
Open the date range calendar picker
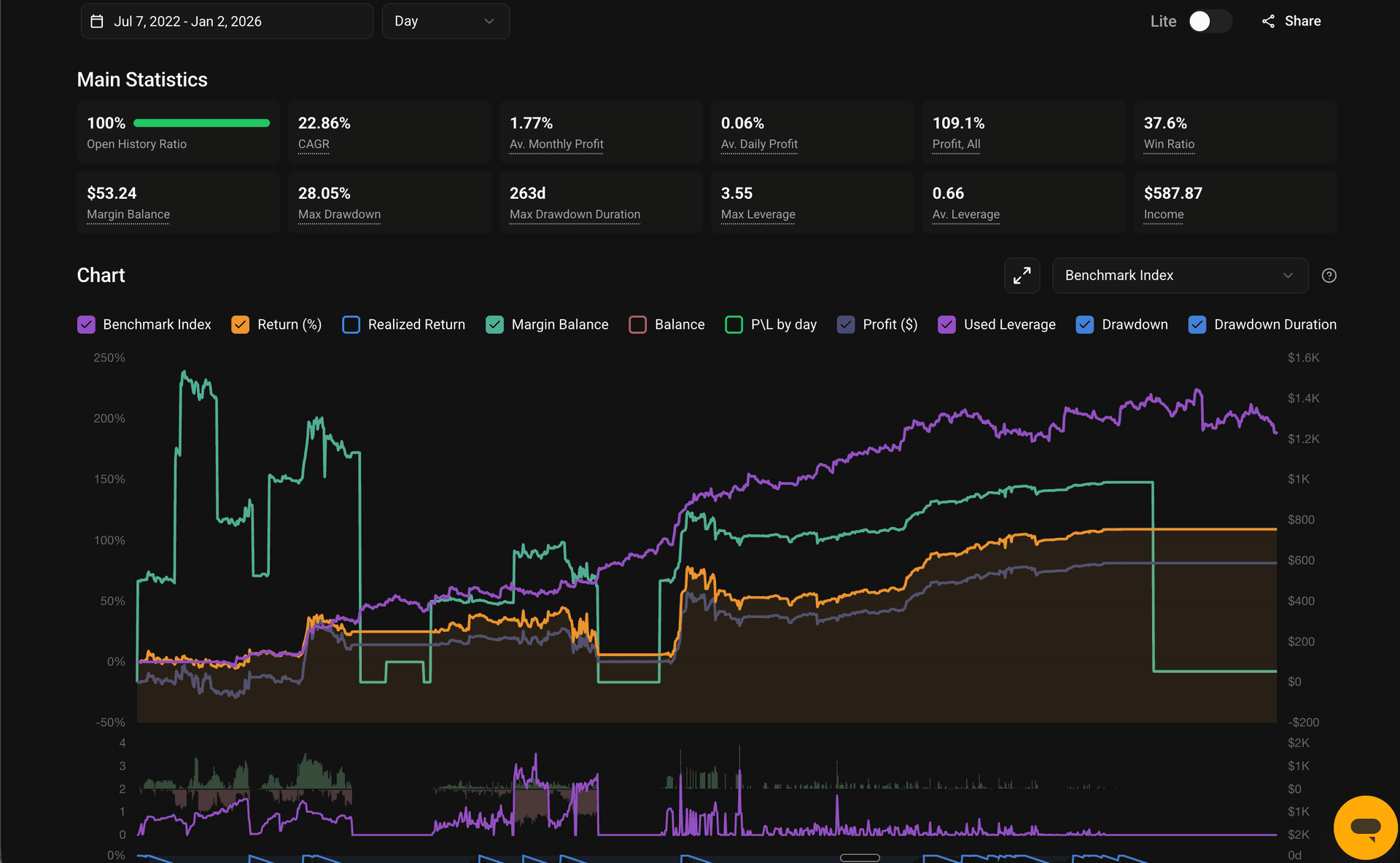(227, 21)
